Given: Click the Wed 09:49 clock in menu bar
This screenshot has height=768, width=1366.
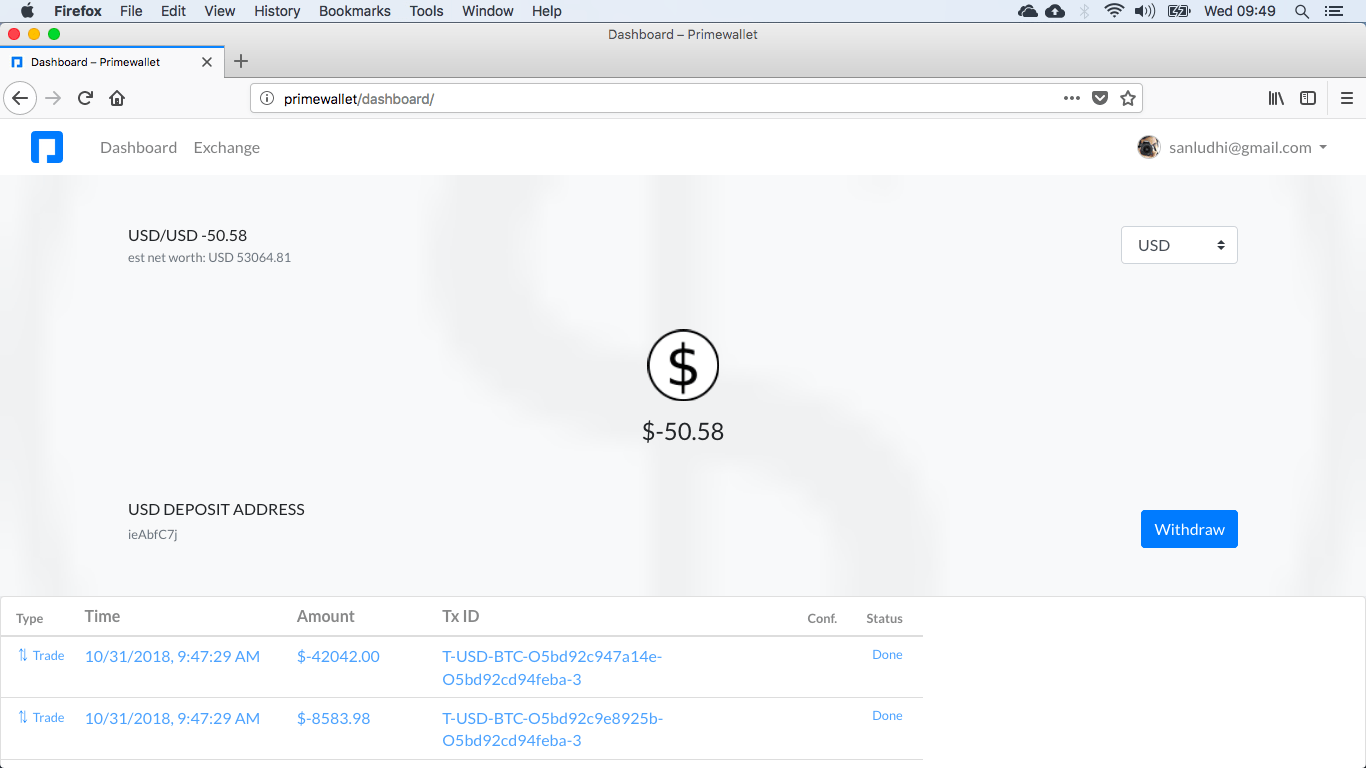Looking at the screenshot, I should pyautogui.click(x=1240, y=11).
